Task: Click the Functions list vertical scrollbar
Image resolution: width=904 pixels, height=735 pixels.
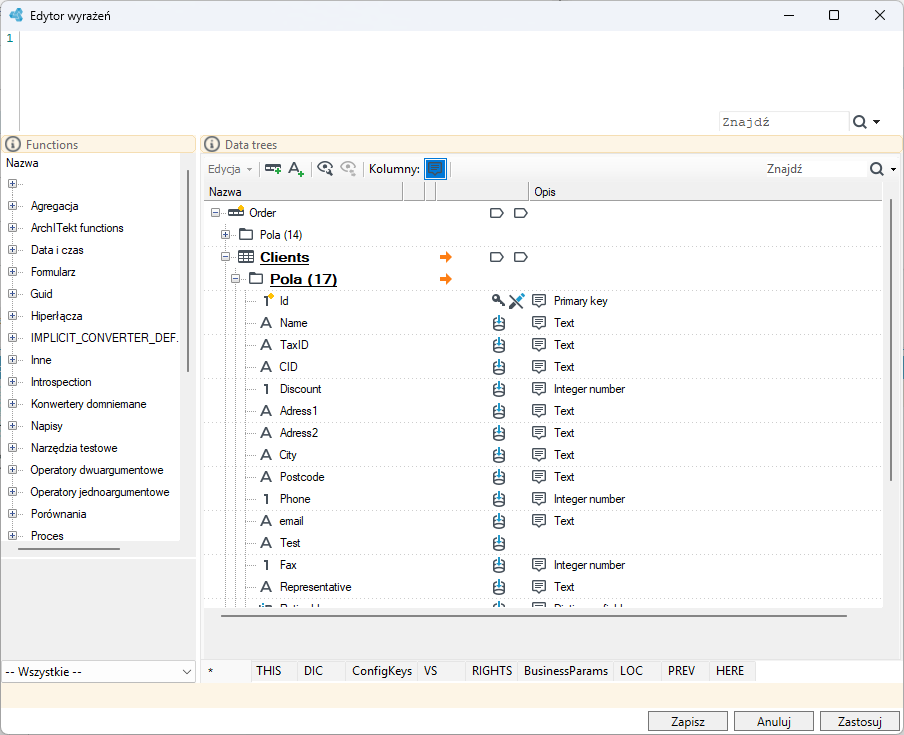Action: [x=188, y=271]
